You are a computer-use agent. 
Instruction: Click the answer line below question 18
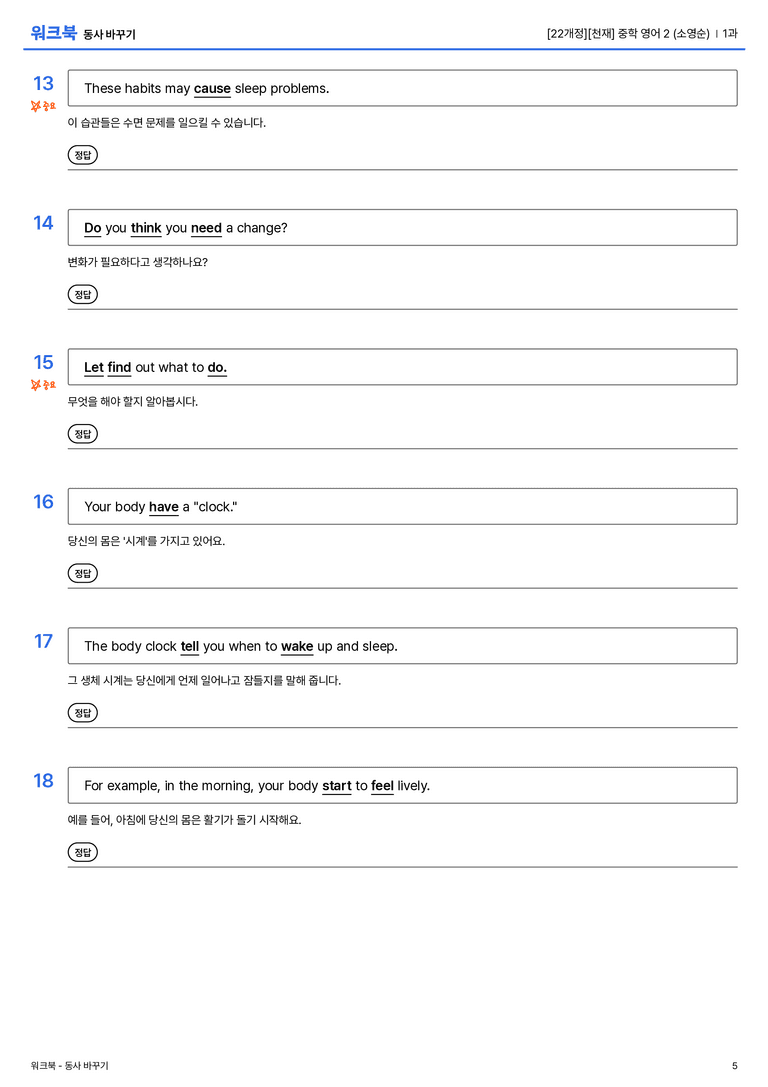(403, 867)
